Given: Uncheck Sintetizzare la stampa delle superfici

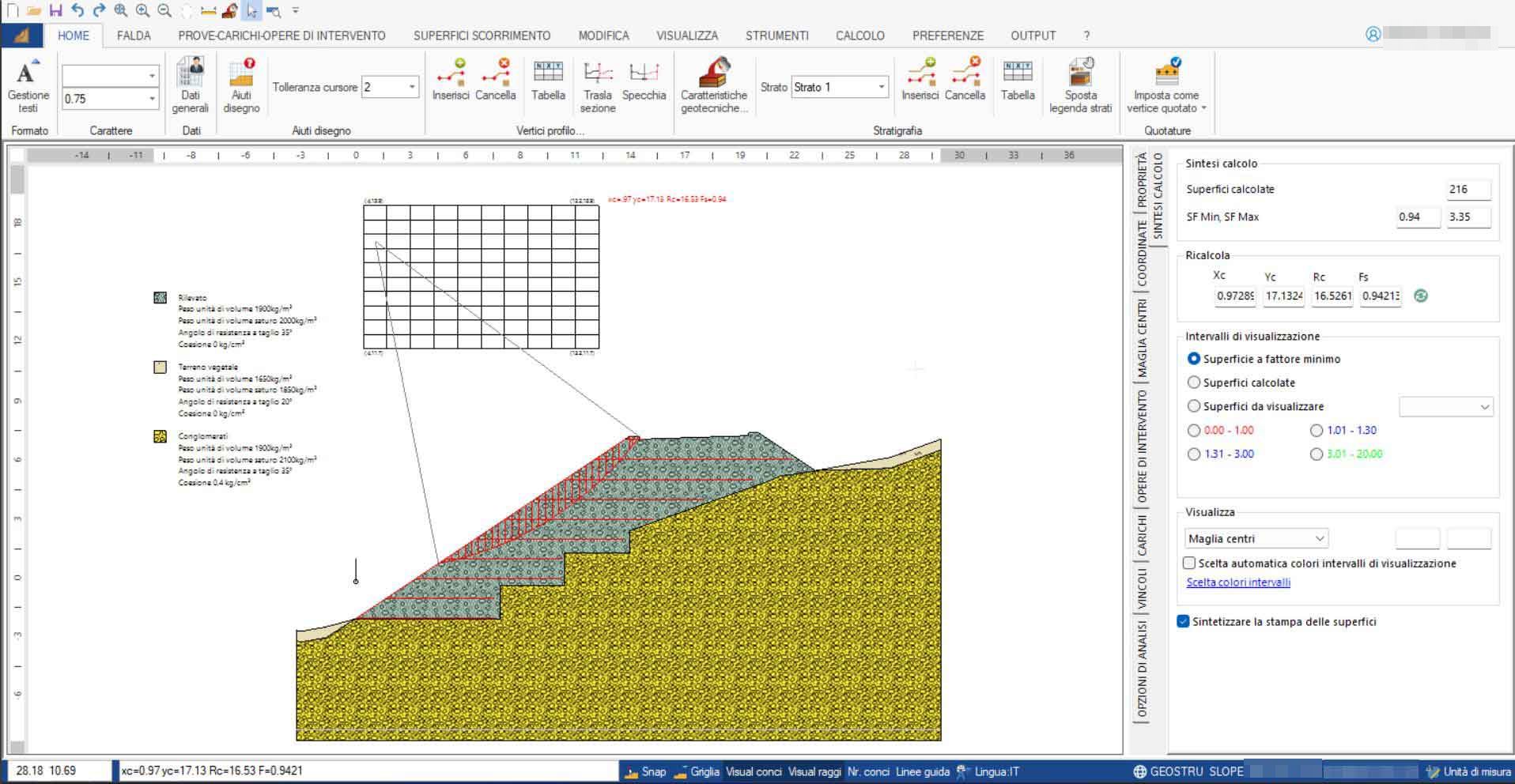Looking at the screenshot, I should 1184,621.
